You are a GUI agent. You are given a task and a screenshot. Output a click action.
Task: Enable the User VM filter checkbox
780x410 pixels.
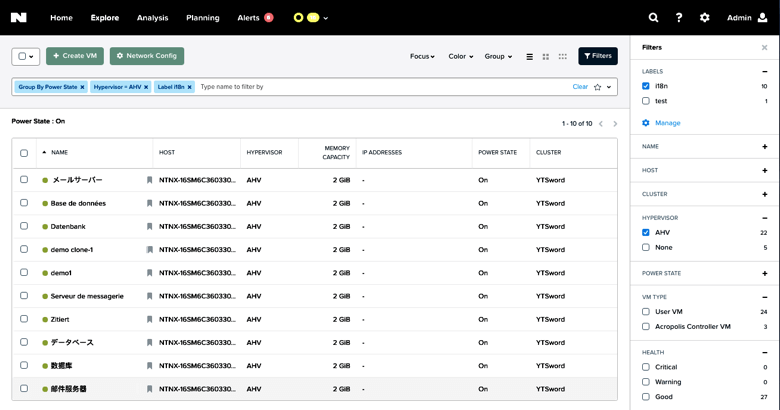click(646, 312)
